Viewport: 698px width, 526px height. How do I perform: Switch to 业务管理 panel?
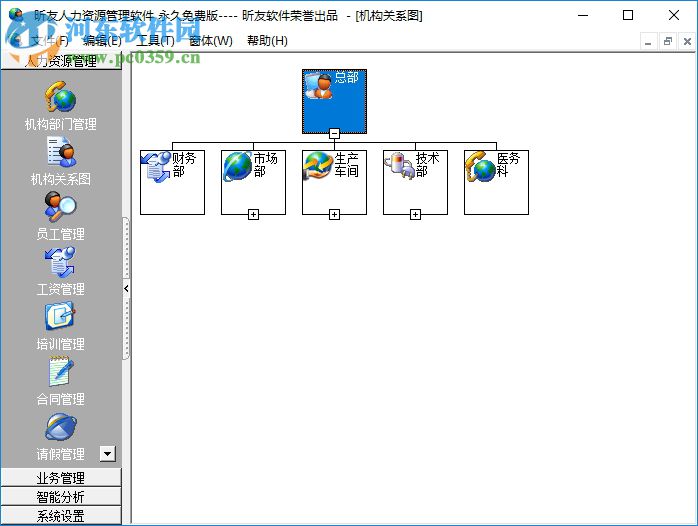[61, 478]
